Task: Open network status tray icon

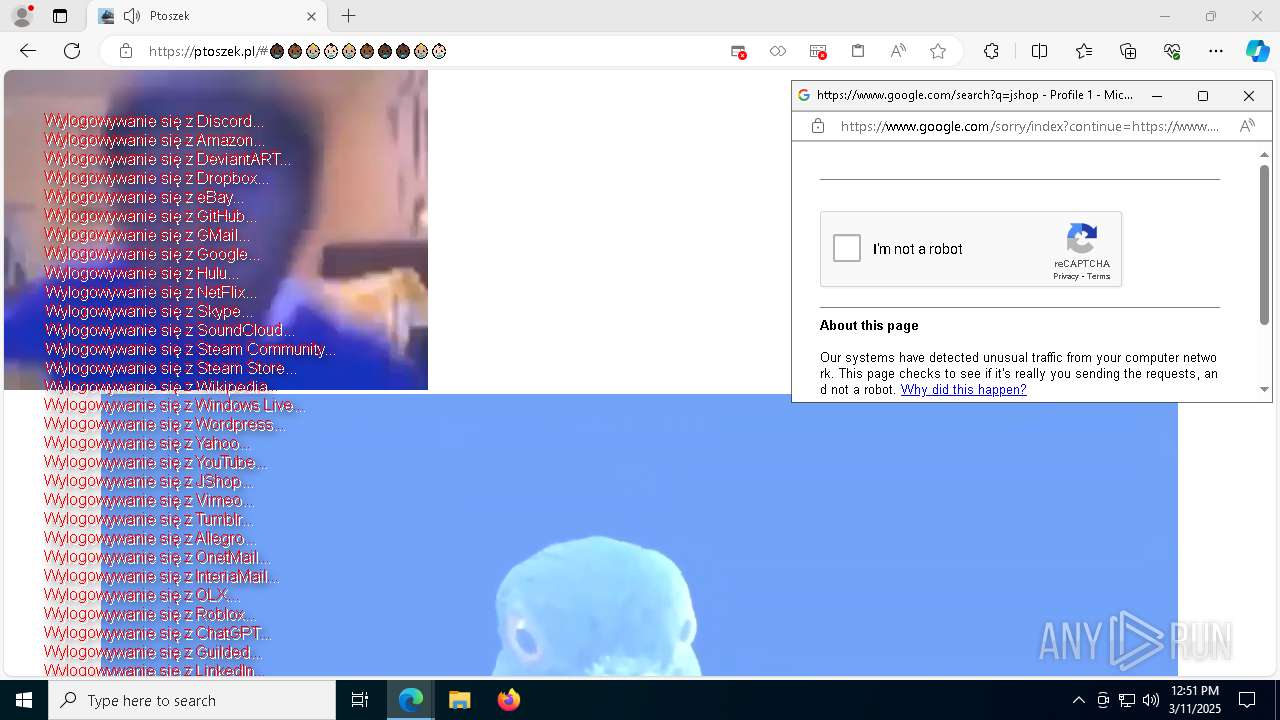Action: coord(1126,700)
